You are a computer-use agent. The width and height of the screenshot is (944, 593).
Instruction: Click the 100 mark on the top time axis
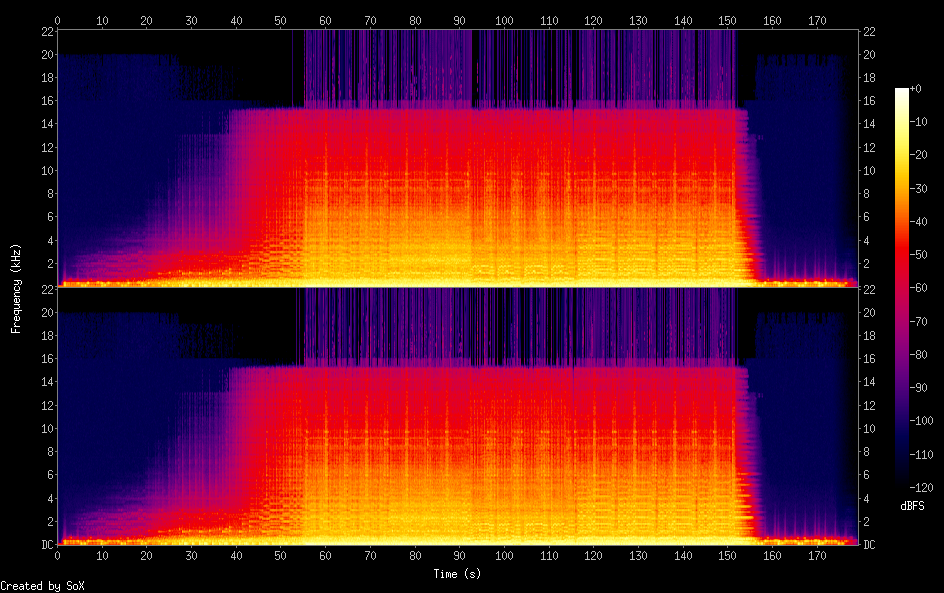coord(504,20)
